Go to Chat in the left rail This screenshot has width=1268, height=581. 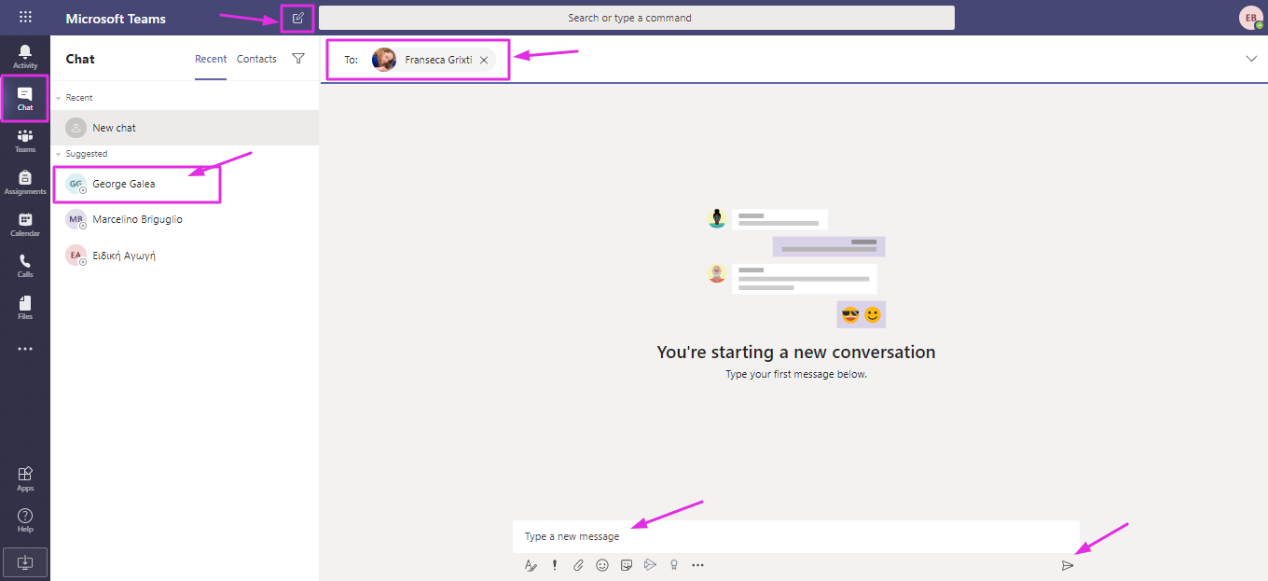tap(25, 98)
